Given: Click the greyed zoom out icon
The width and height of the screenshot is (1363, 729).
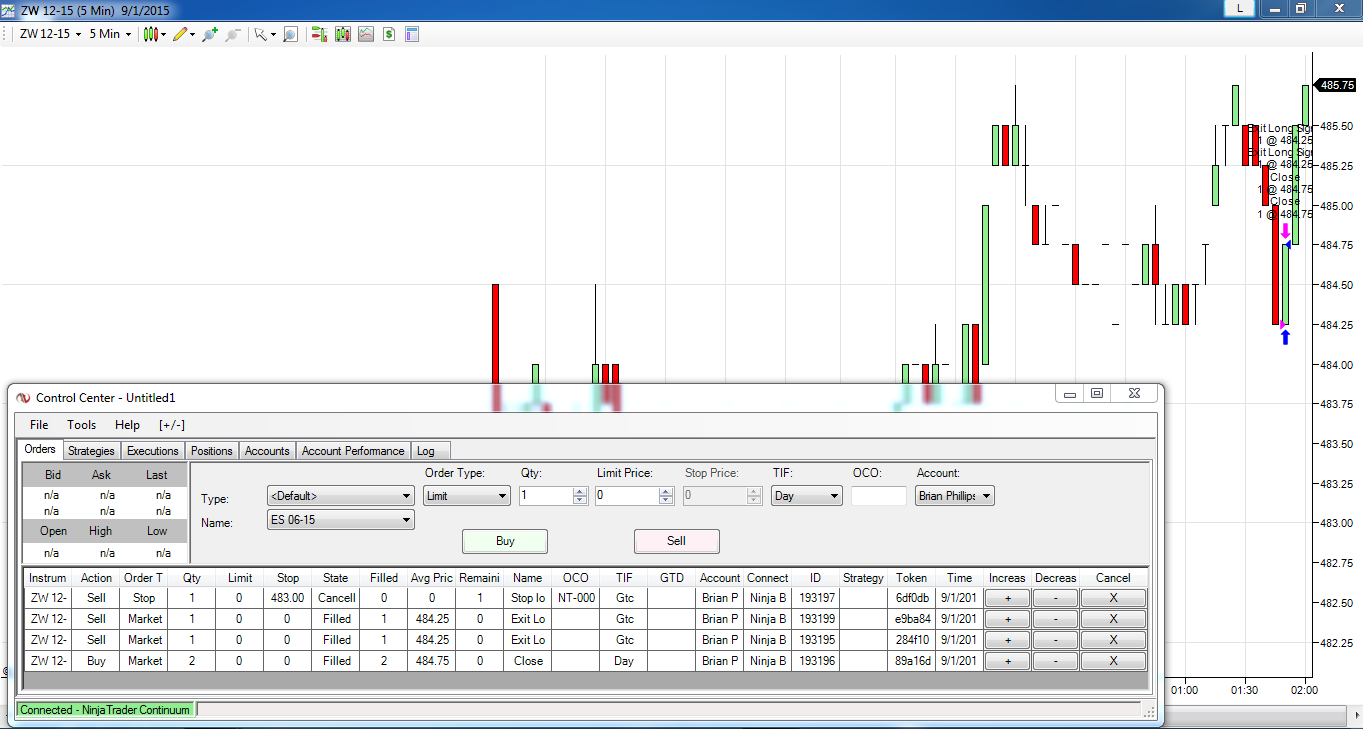Looking at the screenshot, I should click(x=233, y=34).
